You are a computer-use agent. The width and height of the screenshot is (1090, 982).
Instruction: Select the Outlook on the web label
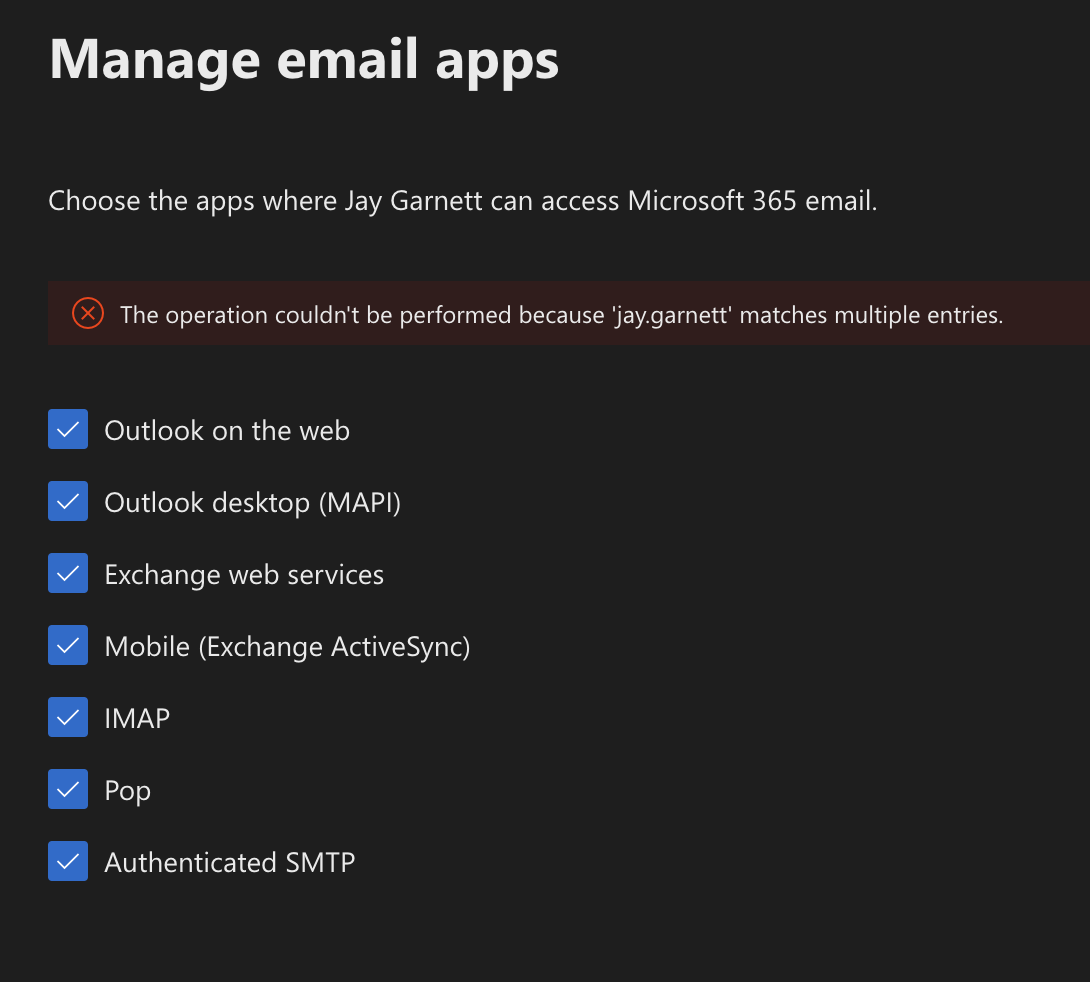pyautogui.click(x=226, y=430)
